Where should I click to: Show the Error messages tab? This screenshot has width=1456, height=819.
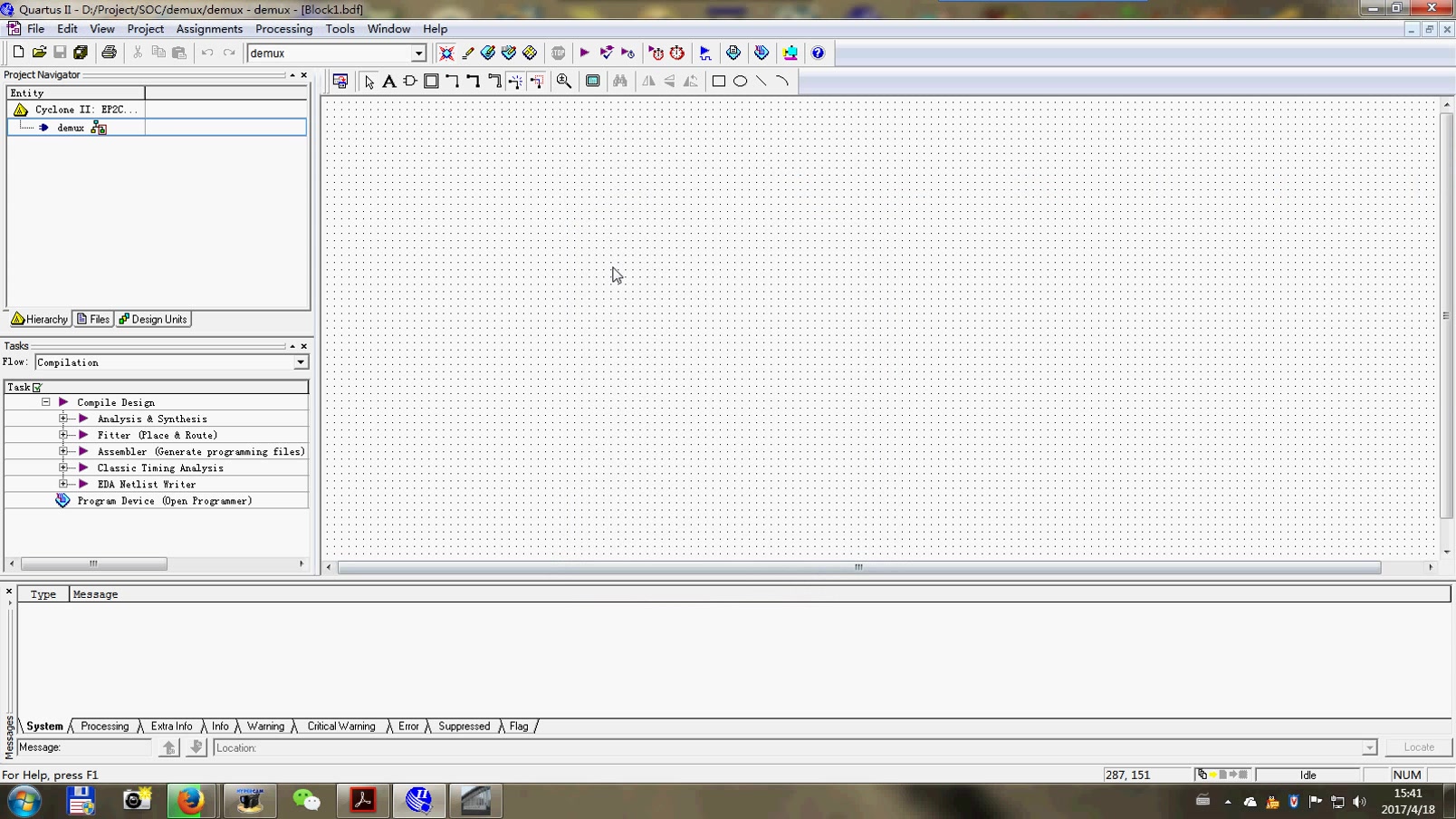408,726
